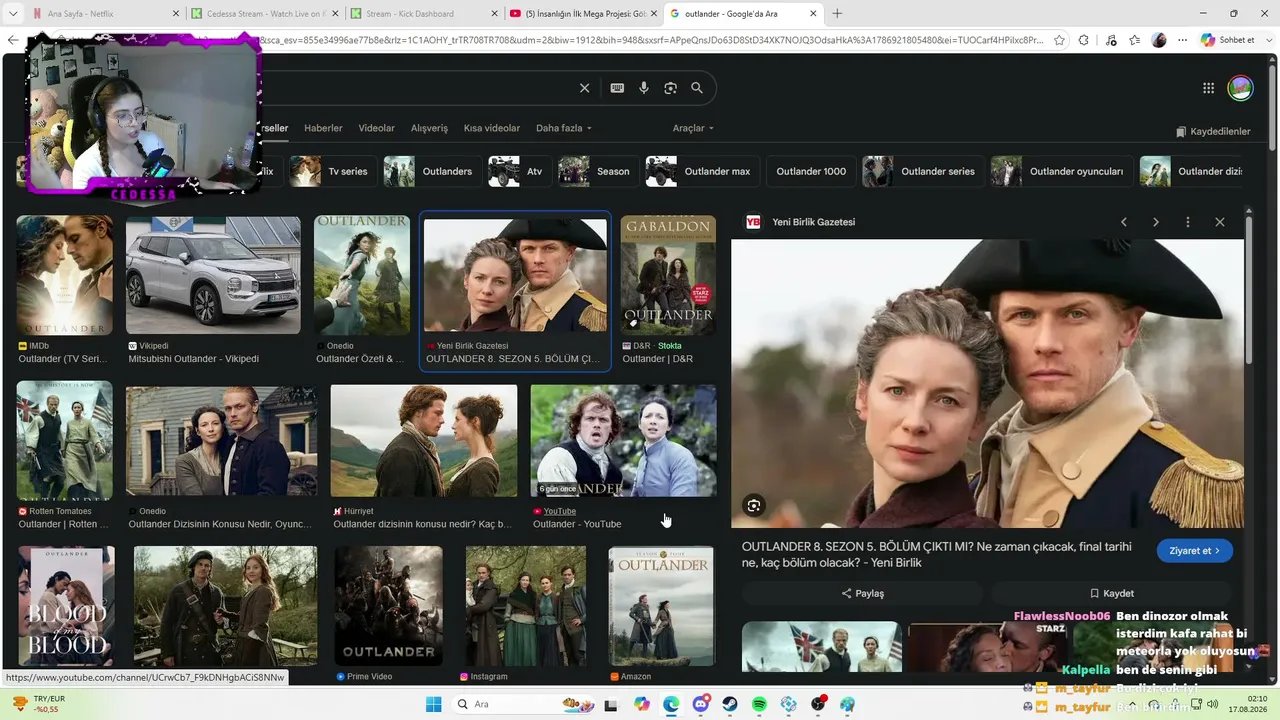Start voice search with the microphone

pyautogui.click(x=644, y=88)
